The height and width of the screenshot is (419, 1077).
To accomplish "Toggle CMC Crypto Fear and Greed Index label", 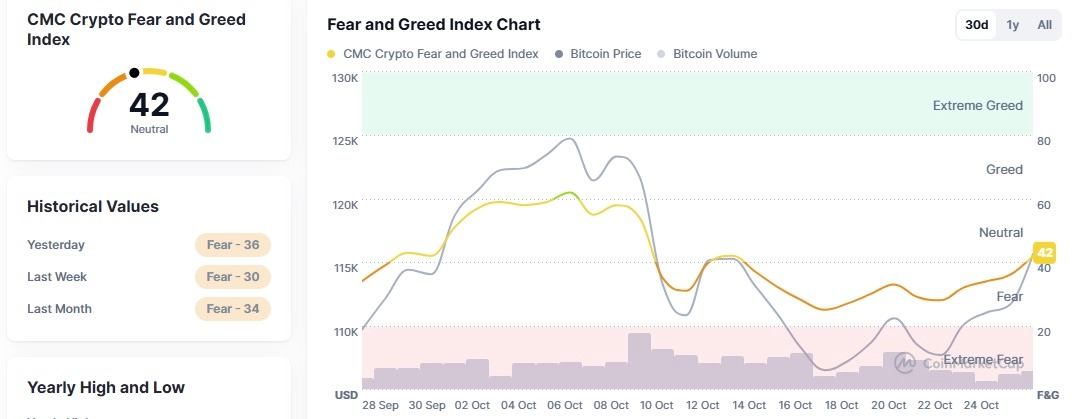I will click(x=440, y=54).
